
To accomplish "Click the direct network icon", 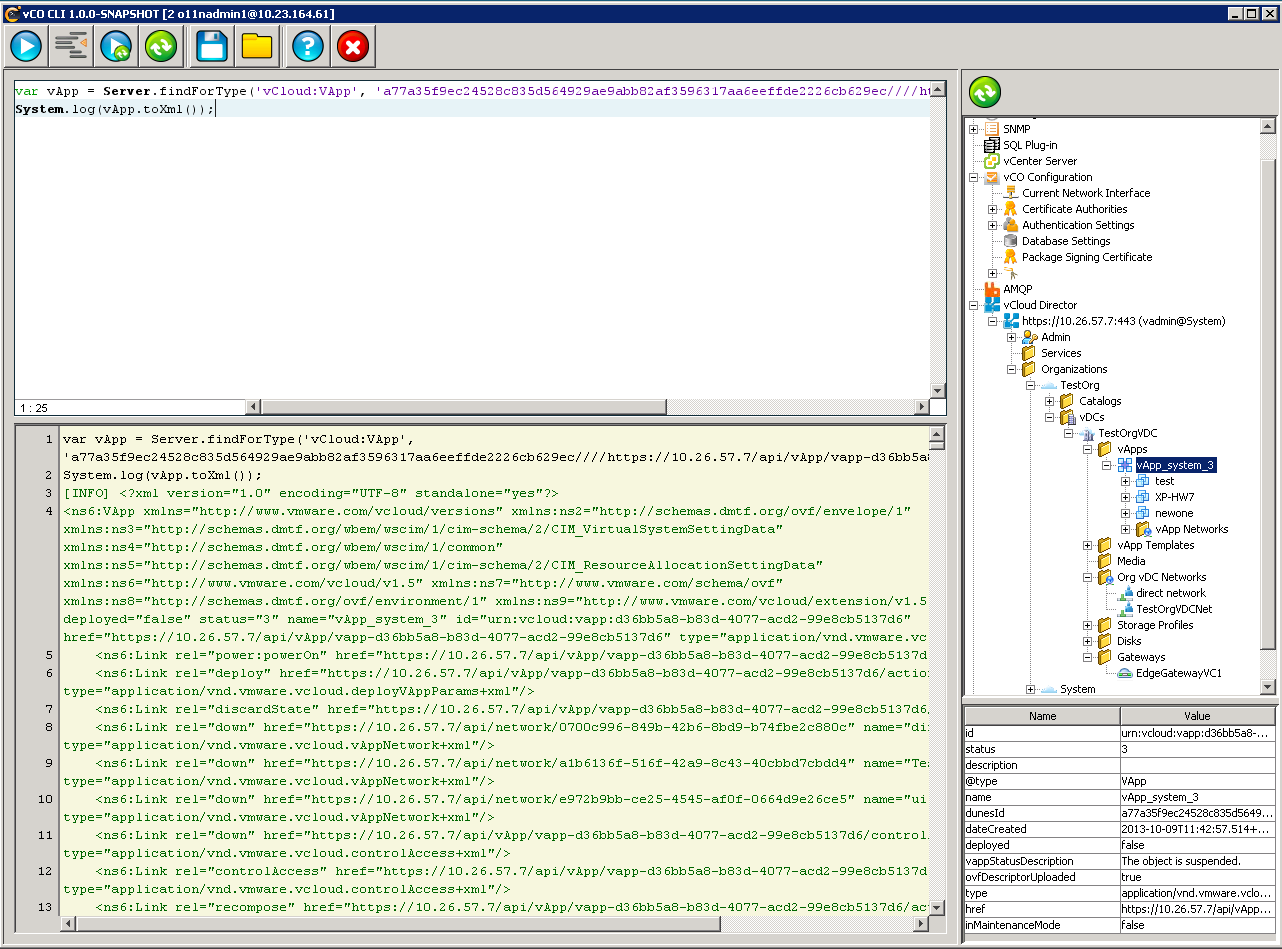I will coord(1125,593).
